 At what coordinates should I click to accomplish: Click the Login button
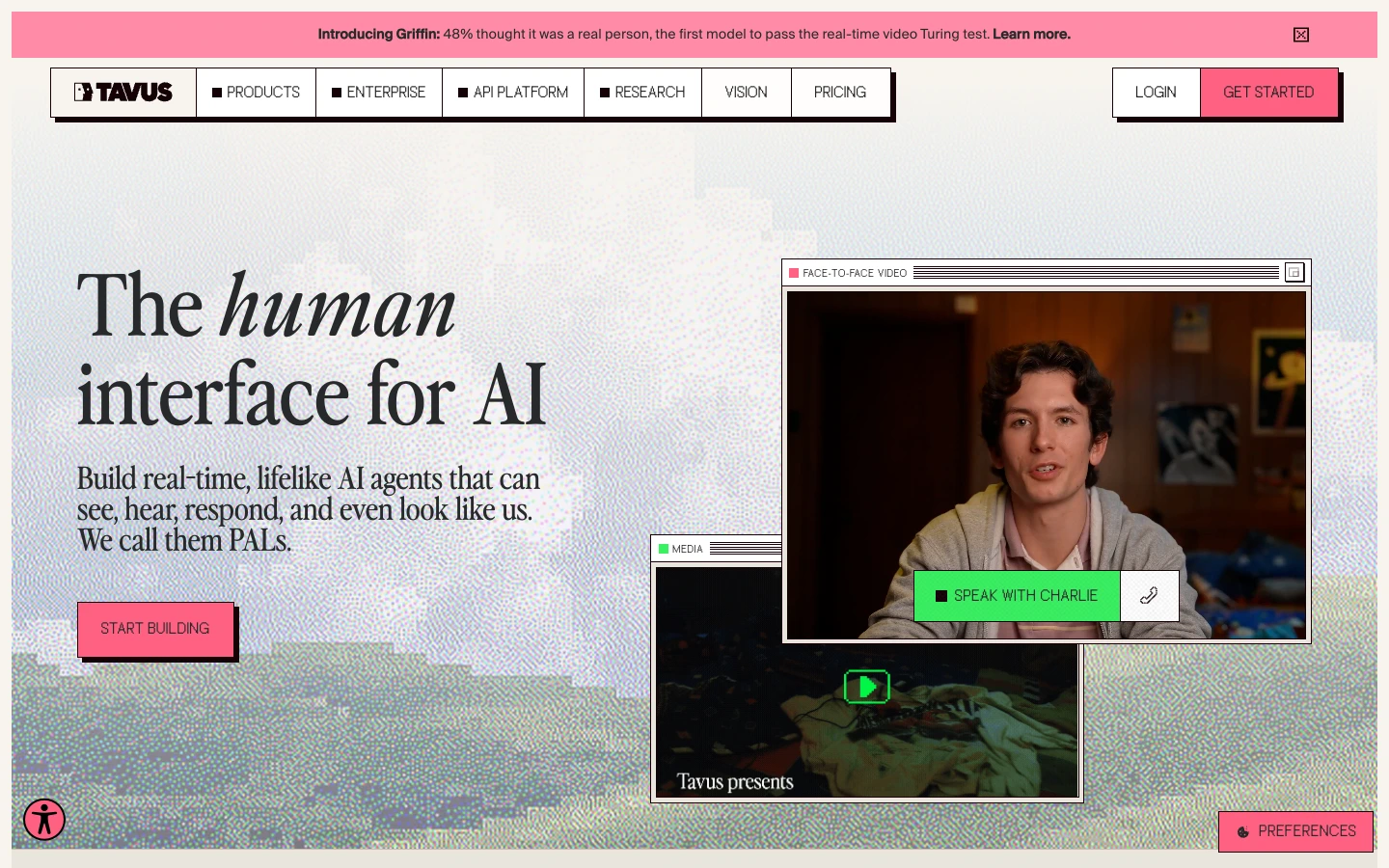(1156, 93)
